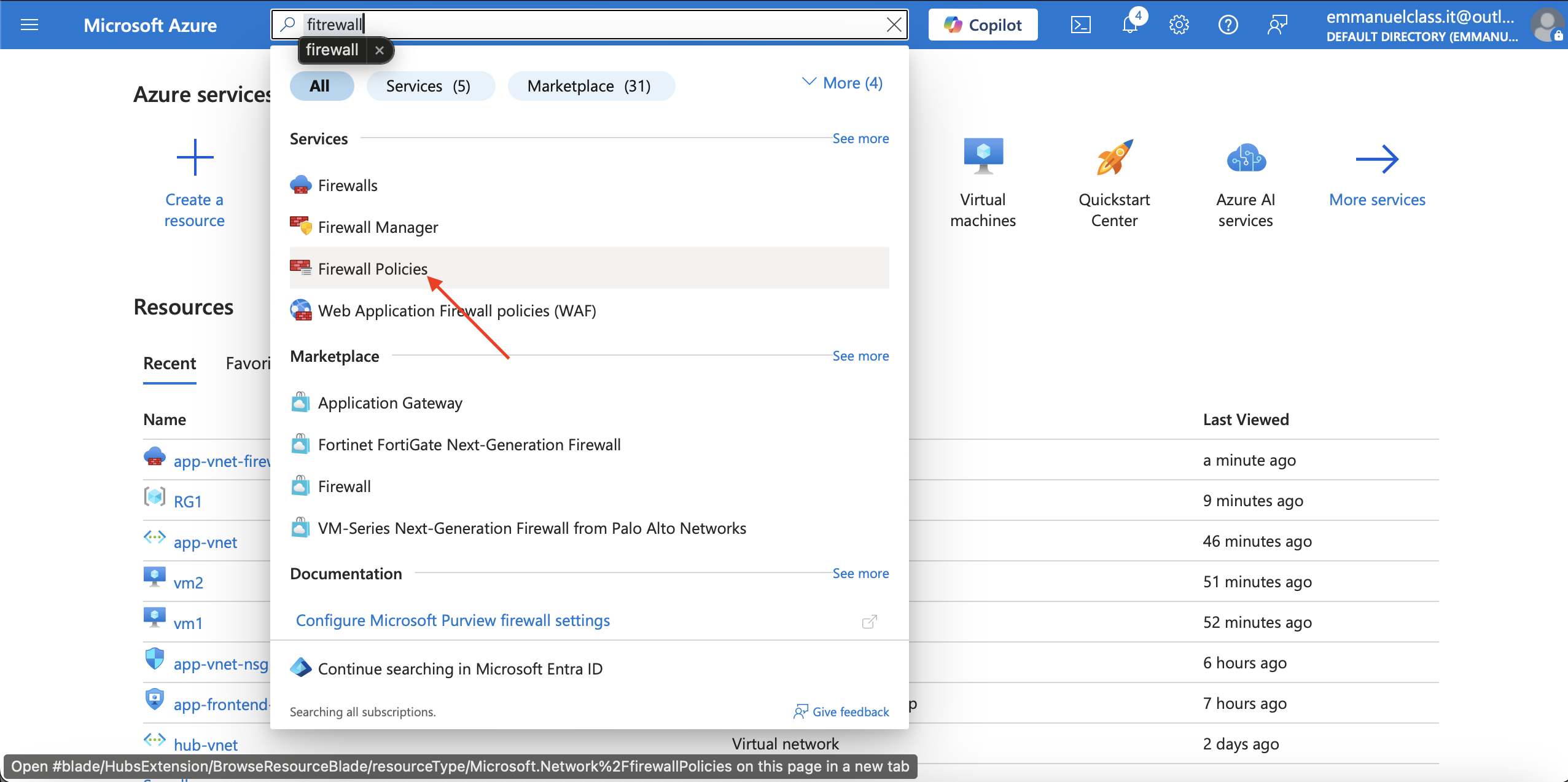This screenshot has width=1568, height=782.
Task: Click the account email emmanuelclass.it@outl...
Action: pyautogui.click(x=1420, y=17)
